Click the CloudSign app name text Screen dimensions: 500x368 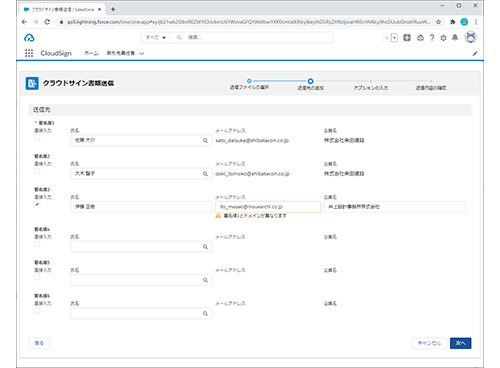pos(56,53)
